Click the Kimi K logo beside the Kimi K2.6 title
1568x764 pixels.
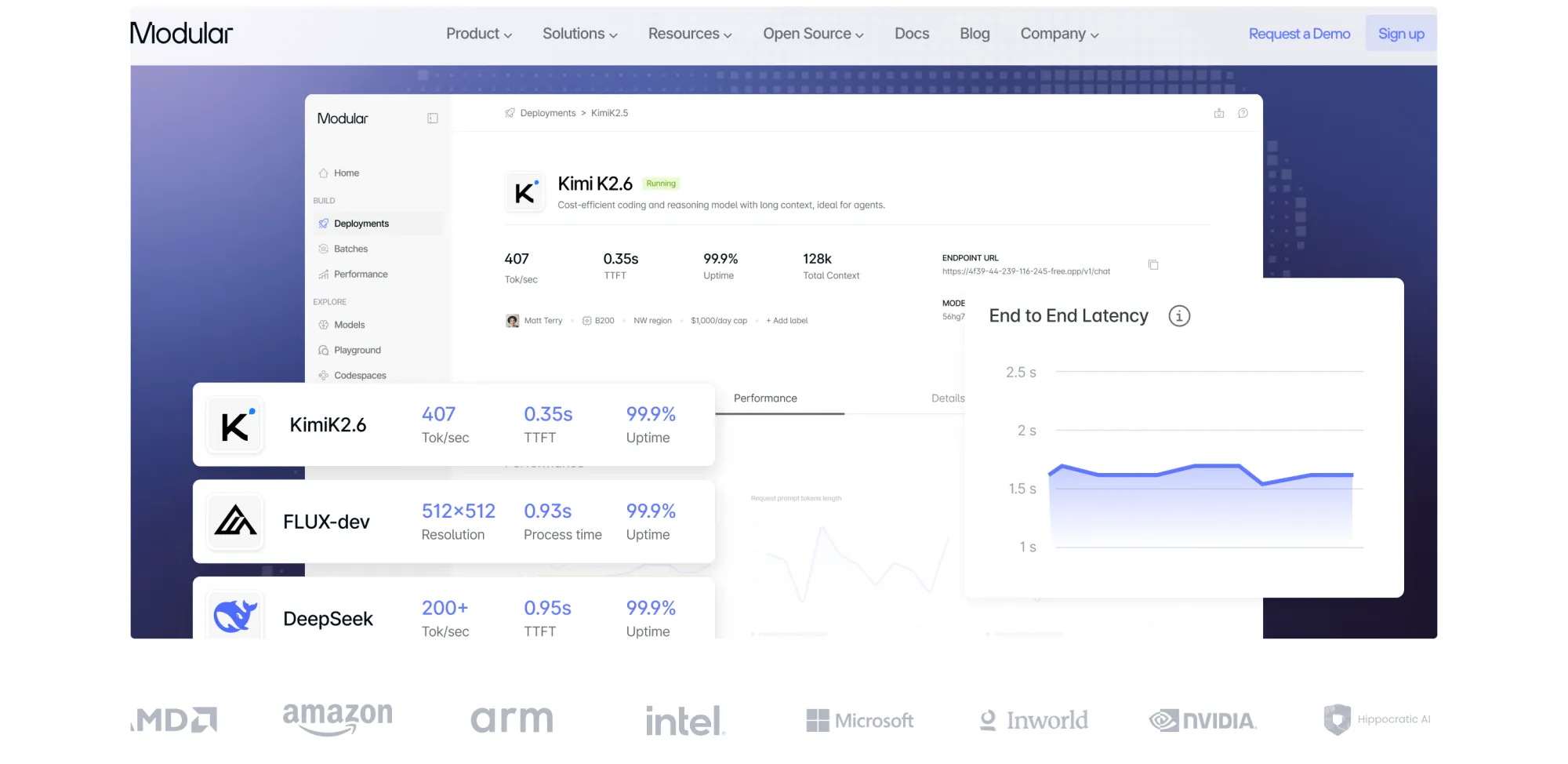click(524, 193)
